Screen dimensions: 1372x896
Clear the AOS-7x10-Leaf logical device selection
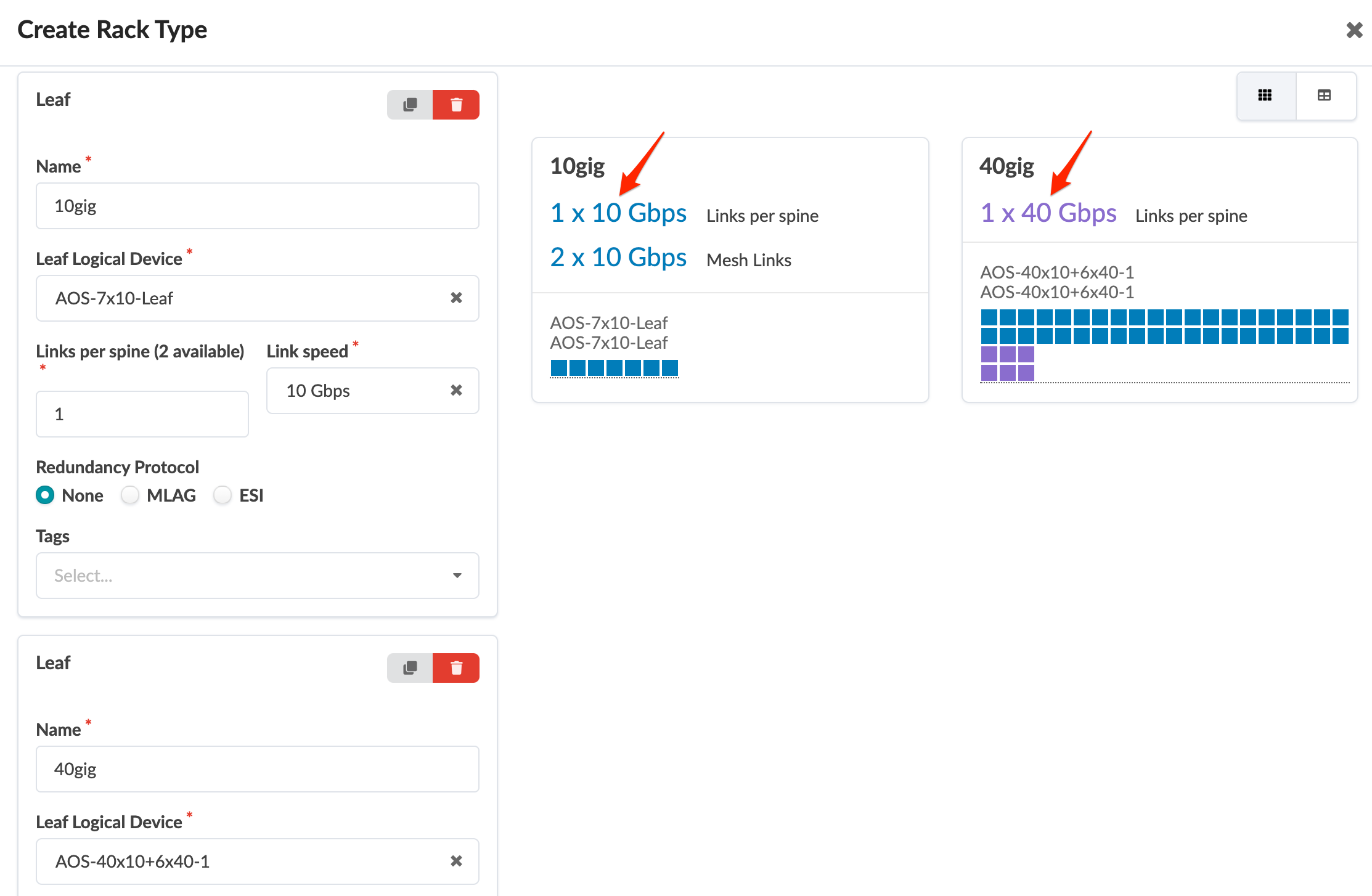point(456,298)
